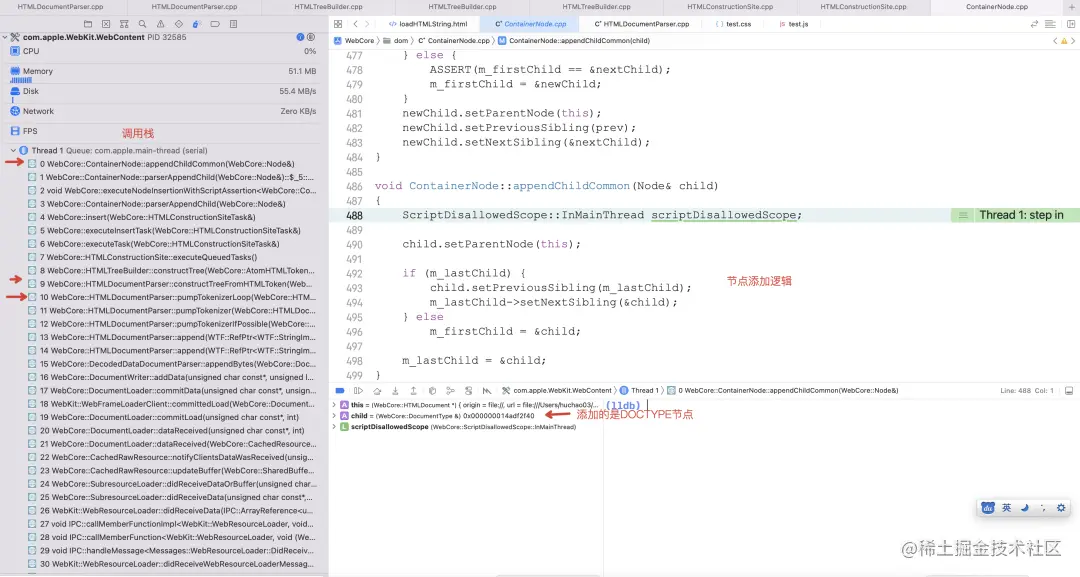Switch to loadHTMLString.html editor tab

[x=428, y=24]
